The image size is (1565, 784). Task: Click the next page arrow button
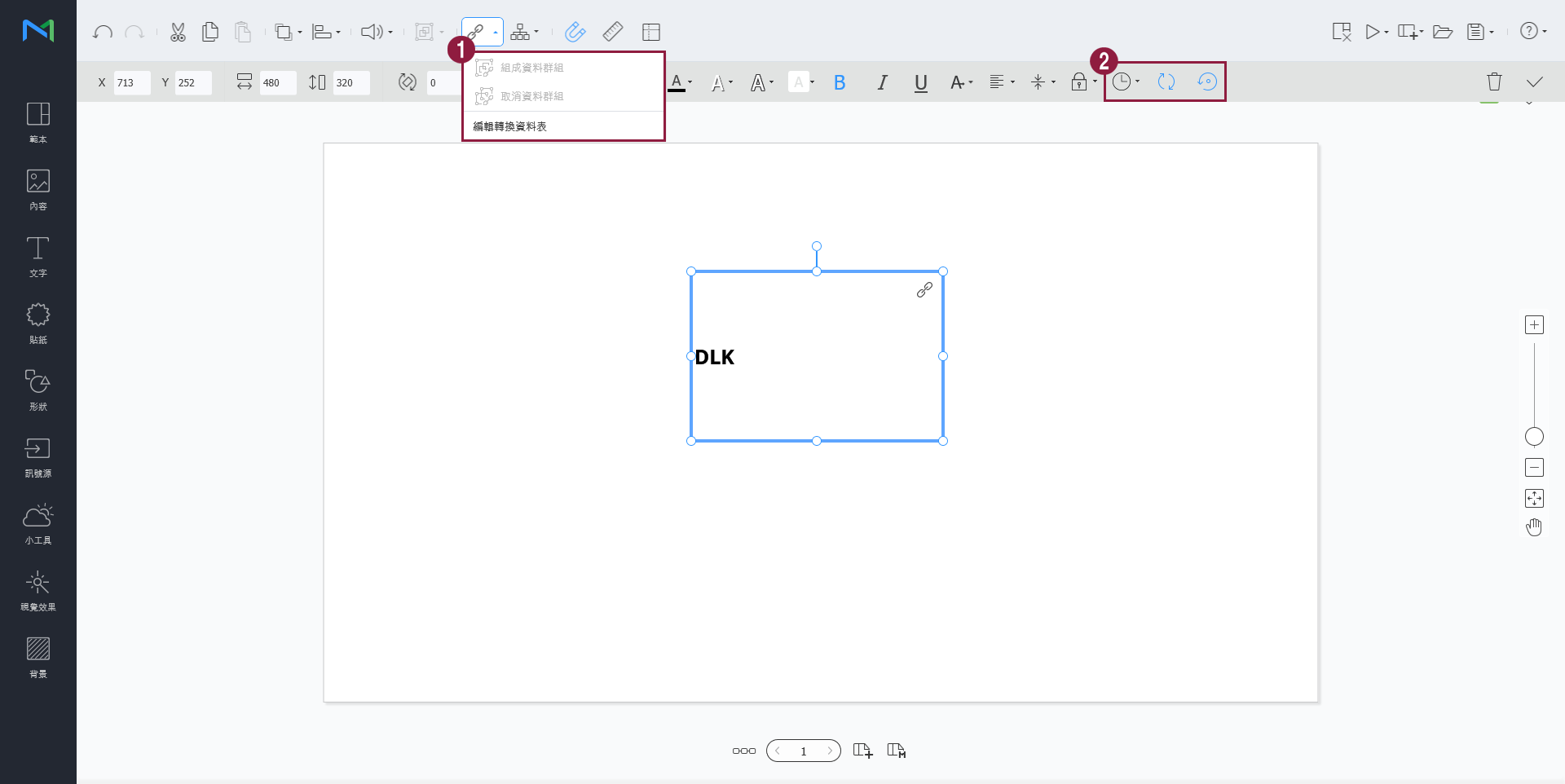click(829, 751)
